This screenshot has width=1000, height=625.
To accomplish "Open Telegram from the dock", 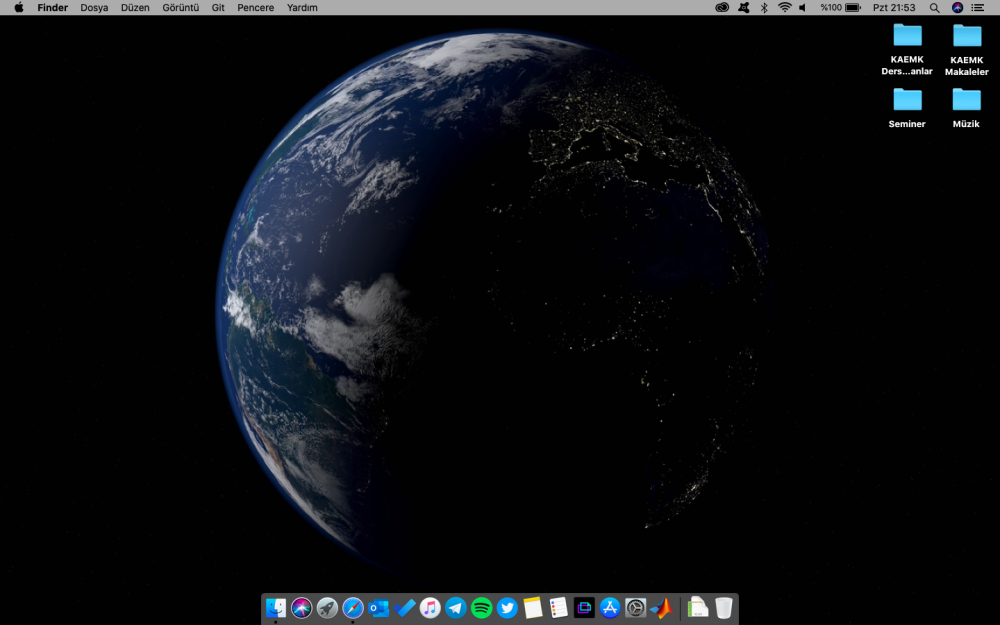I will (x=456, y=607).
